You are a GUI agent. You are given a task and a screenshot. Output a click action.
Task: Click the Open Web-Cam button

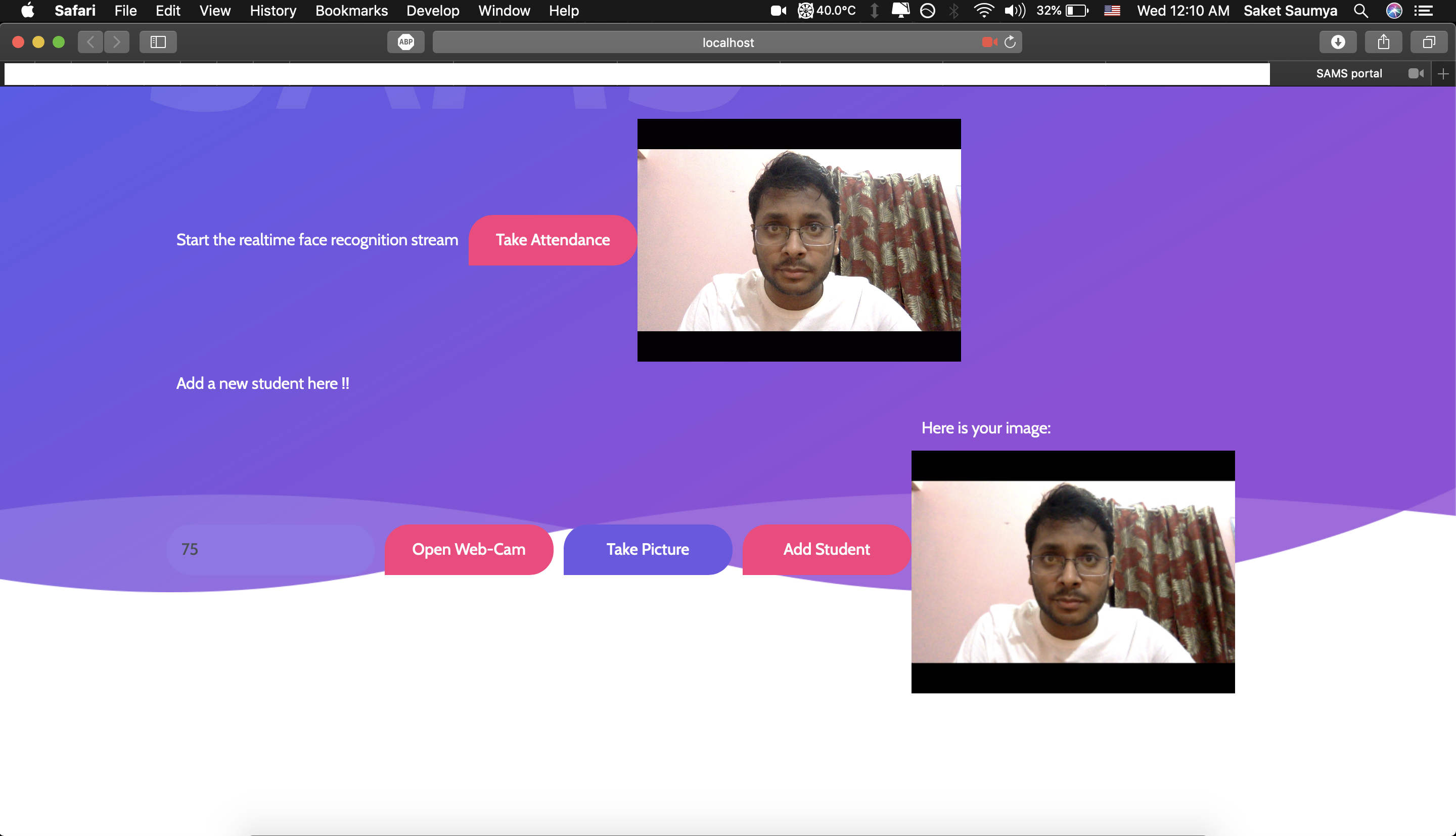pos(468,549)
